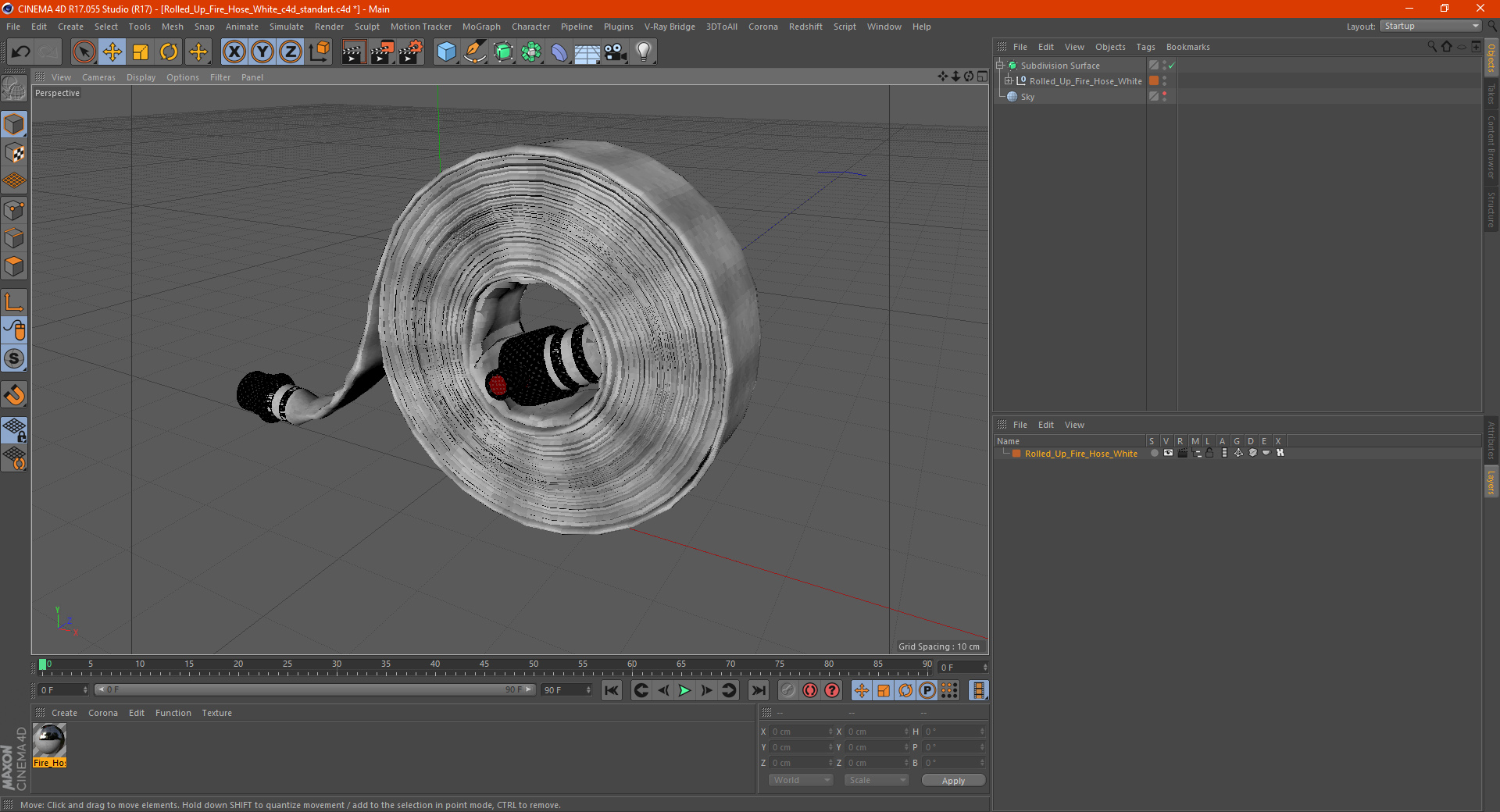Image resolution: width=1500 pixels, height=812 pixels.
Task: Select the Sky object
Action: 1027,97
